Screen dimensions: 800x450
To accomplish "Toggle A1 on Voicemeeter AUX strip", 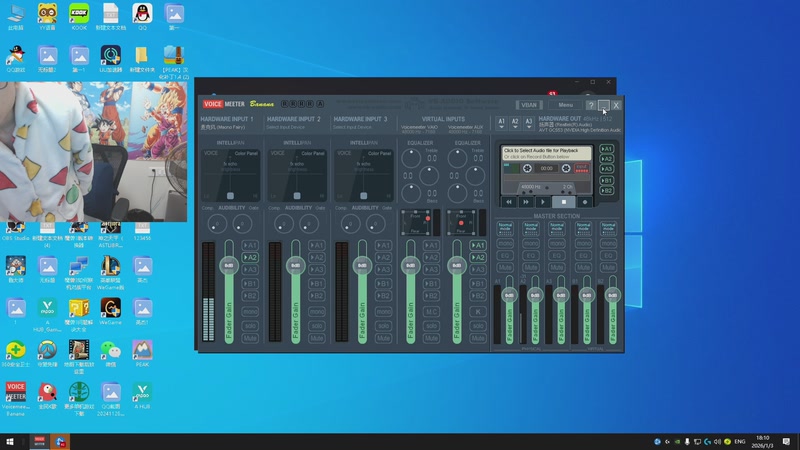I will tap(478, 245).
